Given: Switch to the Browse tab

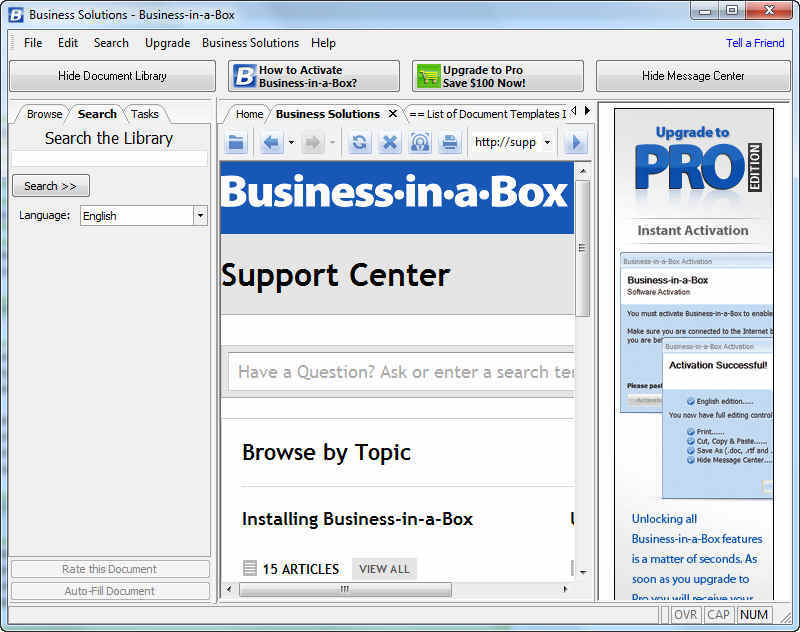Looking at the screenshot, I should pyautogui.click(x=44, y=114).
